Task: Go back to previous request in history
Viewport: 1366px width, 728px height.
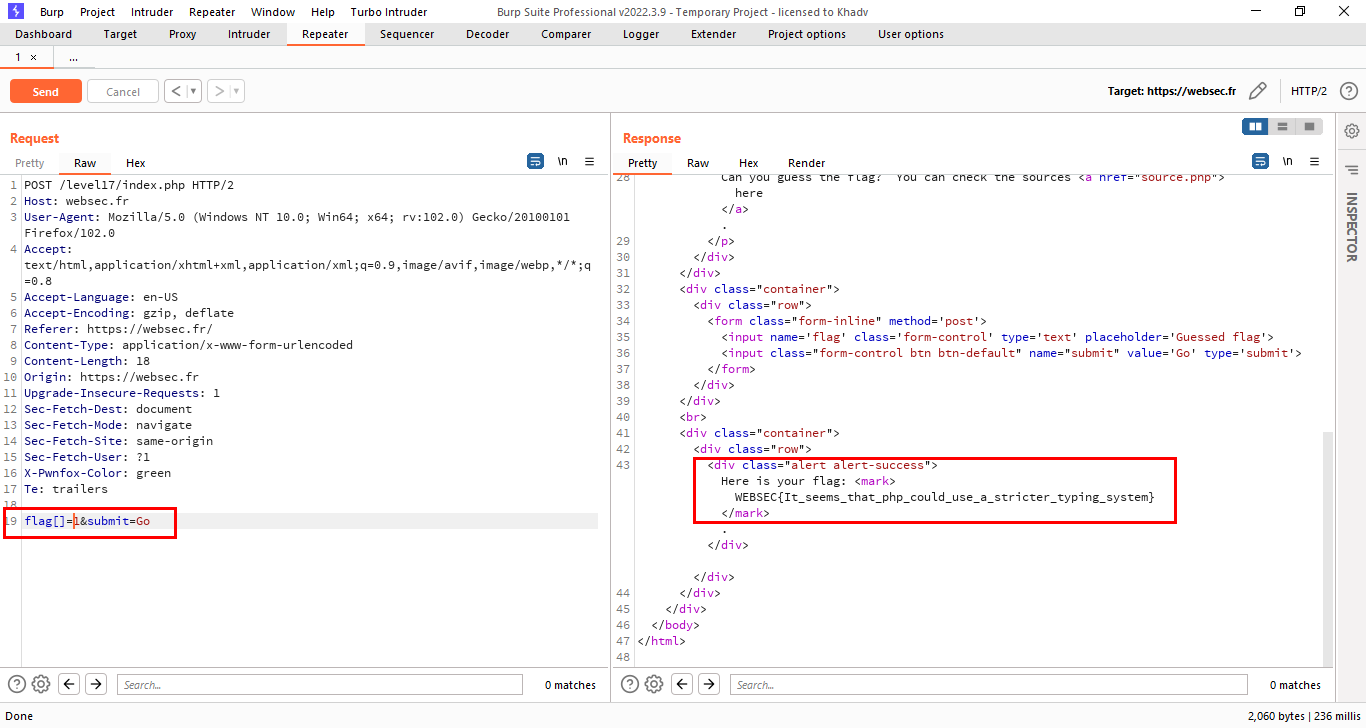Action: (x=176, y=91)
